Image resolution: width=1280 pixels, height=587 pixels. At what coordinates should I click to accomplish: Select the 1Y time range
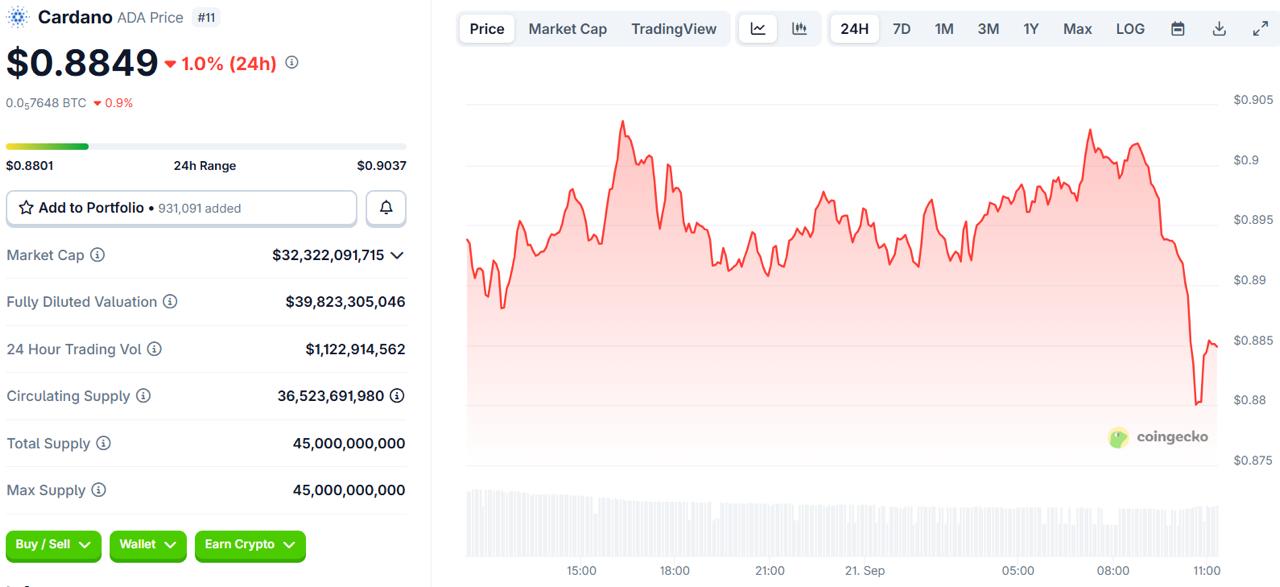pyautogui.click(x=1031, y=29)
